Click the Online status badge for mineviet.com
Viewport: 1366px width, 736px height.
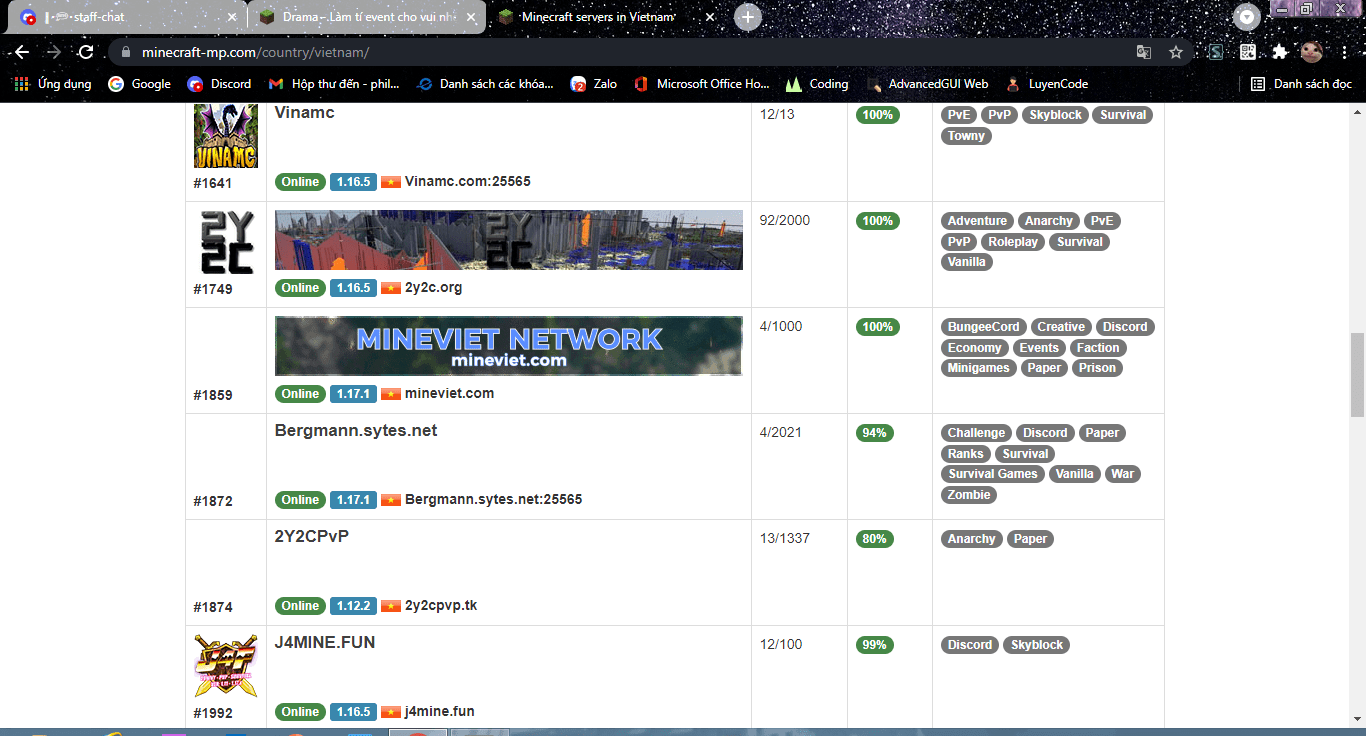(x=300, y=394)
